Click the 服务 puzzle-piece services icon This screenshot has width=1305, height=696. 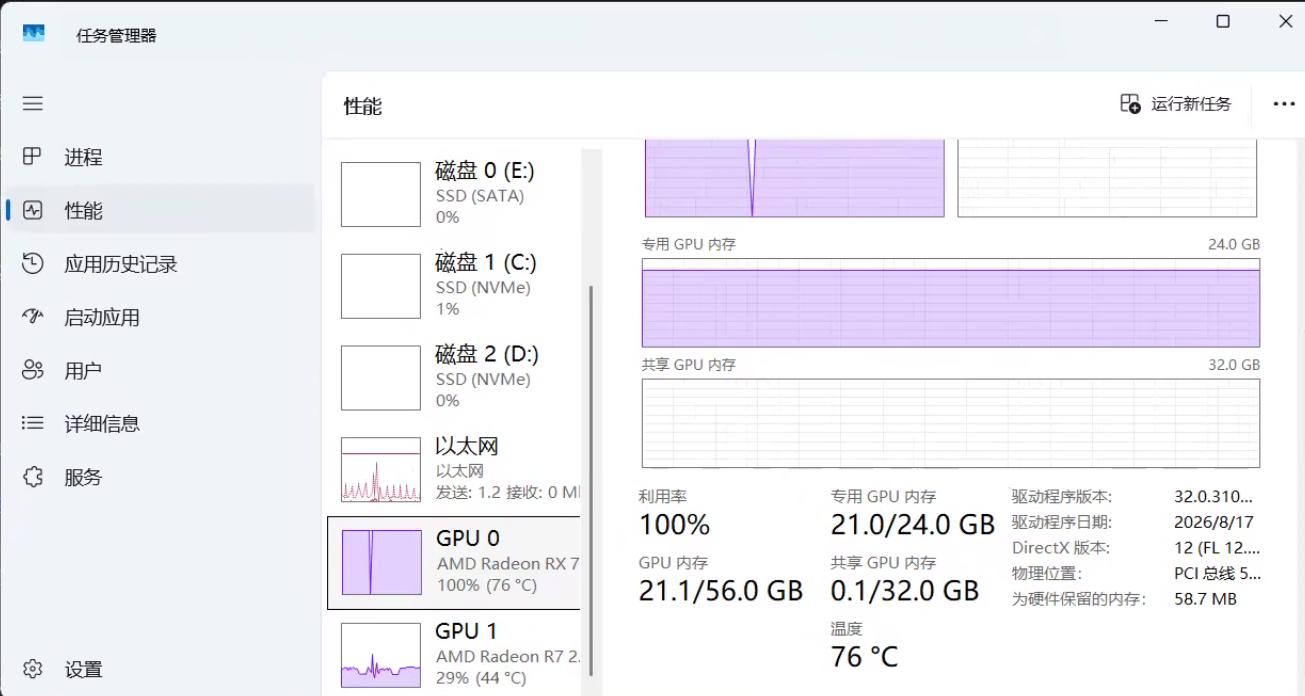(x=33, y=477)
